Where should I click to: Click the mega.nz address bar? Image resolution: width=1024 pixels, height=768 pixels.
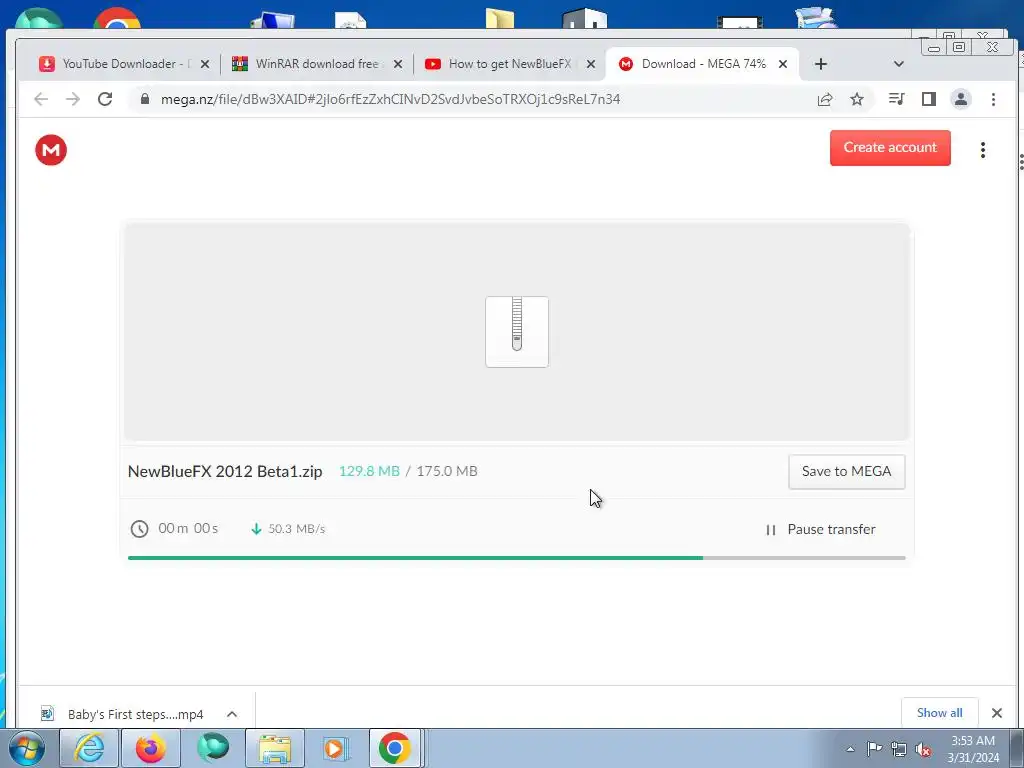(391, 99)
